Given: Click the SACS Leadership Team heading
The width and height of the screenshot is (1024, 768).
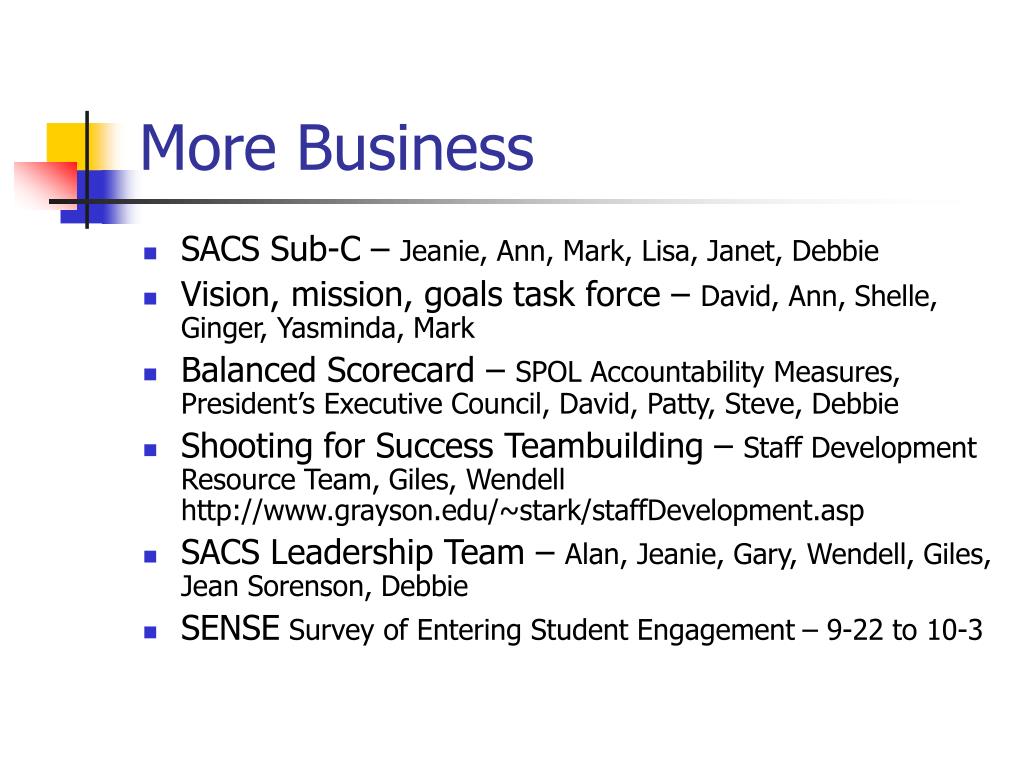Looking at the screenshot, I should pyautogui.click(x=353, y=552).
